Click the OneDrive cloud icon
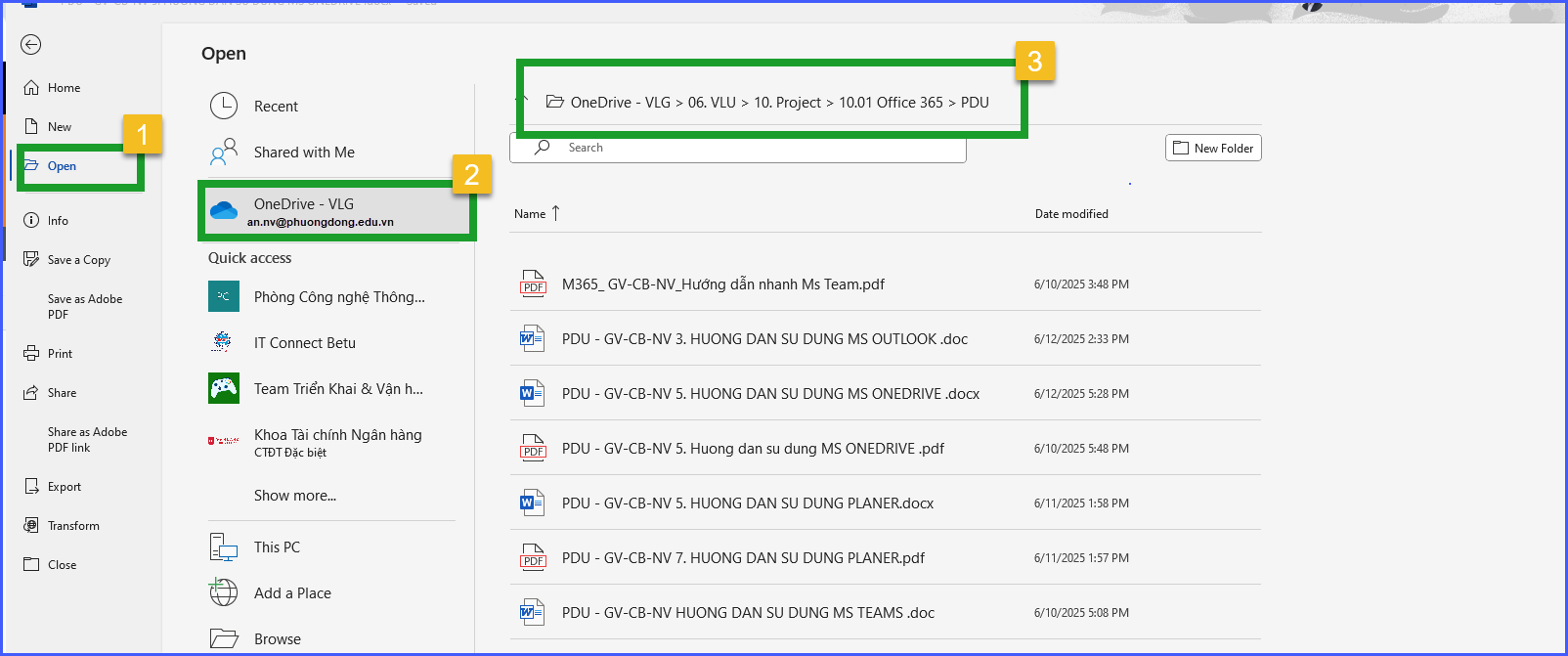This screenshot has height=656, width=1568. [224, 210]
